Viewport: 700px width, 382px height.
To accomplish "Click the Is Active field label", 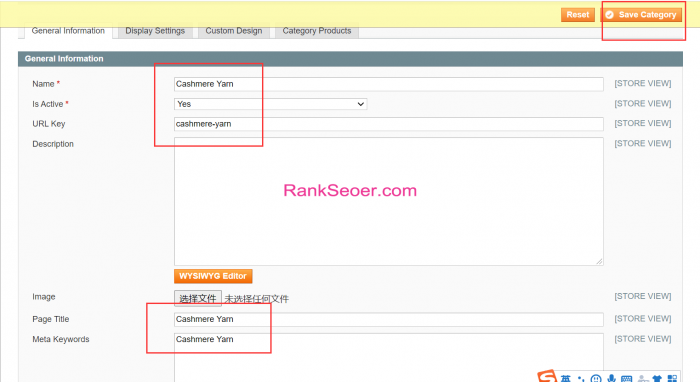I will coord(47,104).
